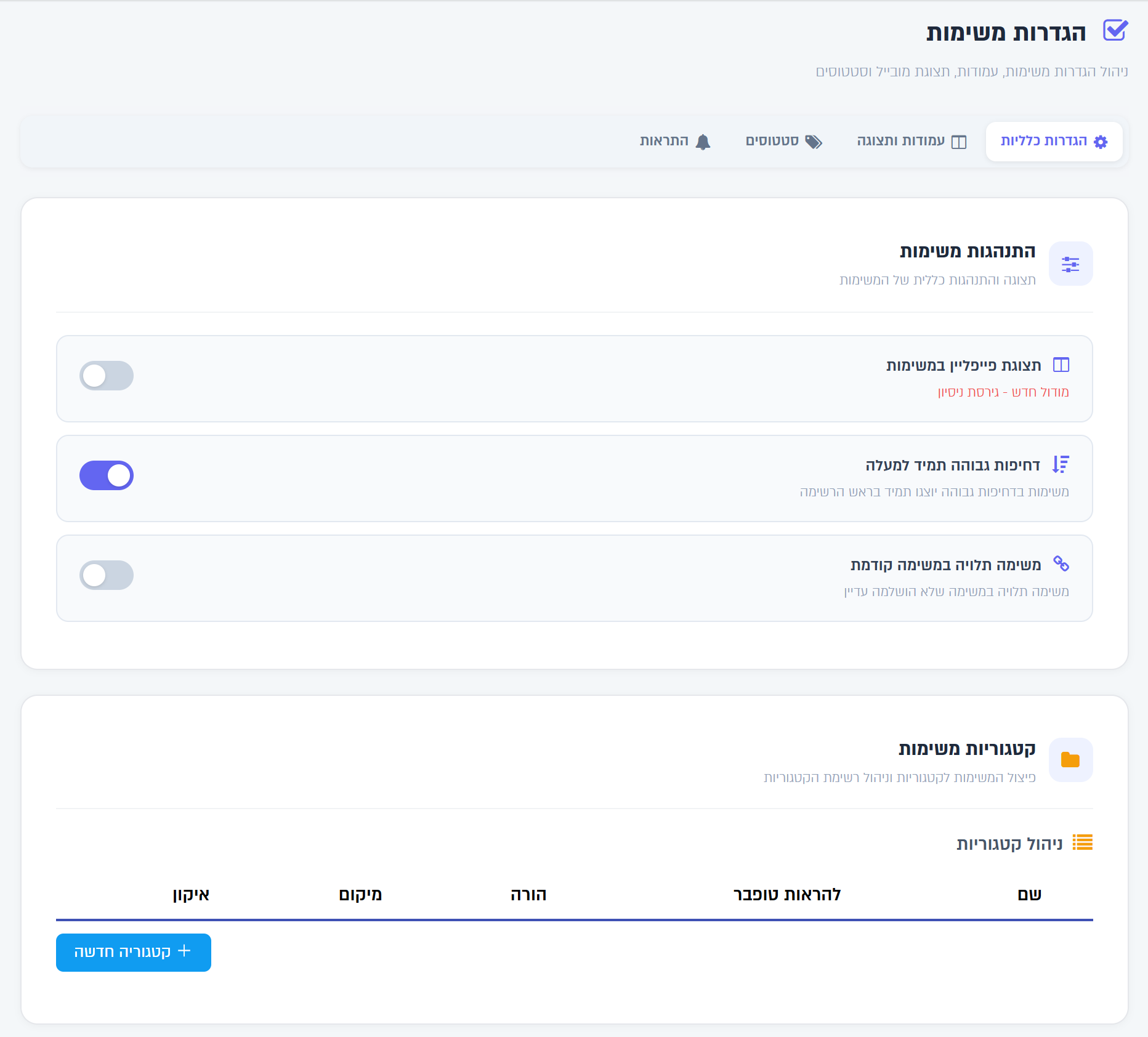
Task: Click the description משימה תלויה במשימה שלא הושלמה עדיין
Action: pyautogui.click(x=956, y=592)
